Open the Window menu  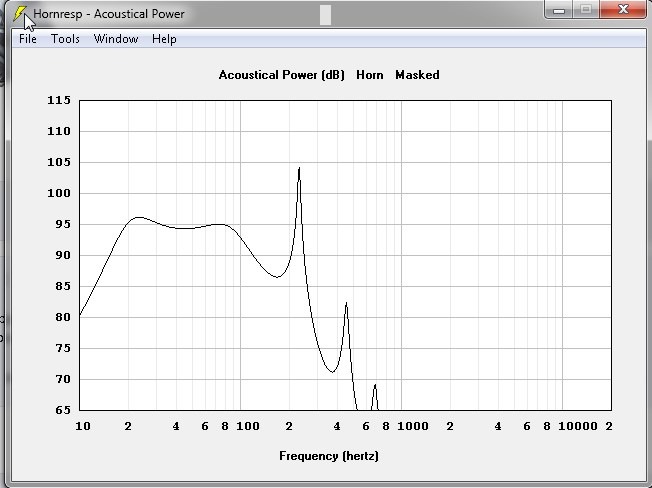coord(116,39)
